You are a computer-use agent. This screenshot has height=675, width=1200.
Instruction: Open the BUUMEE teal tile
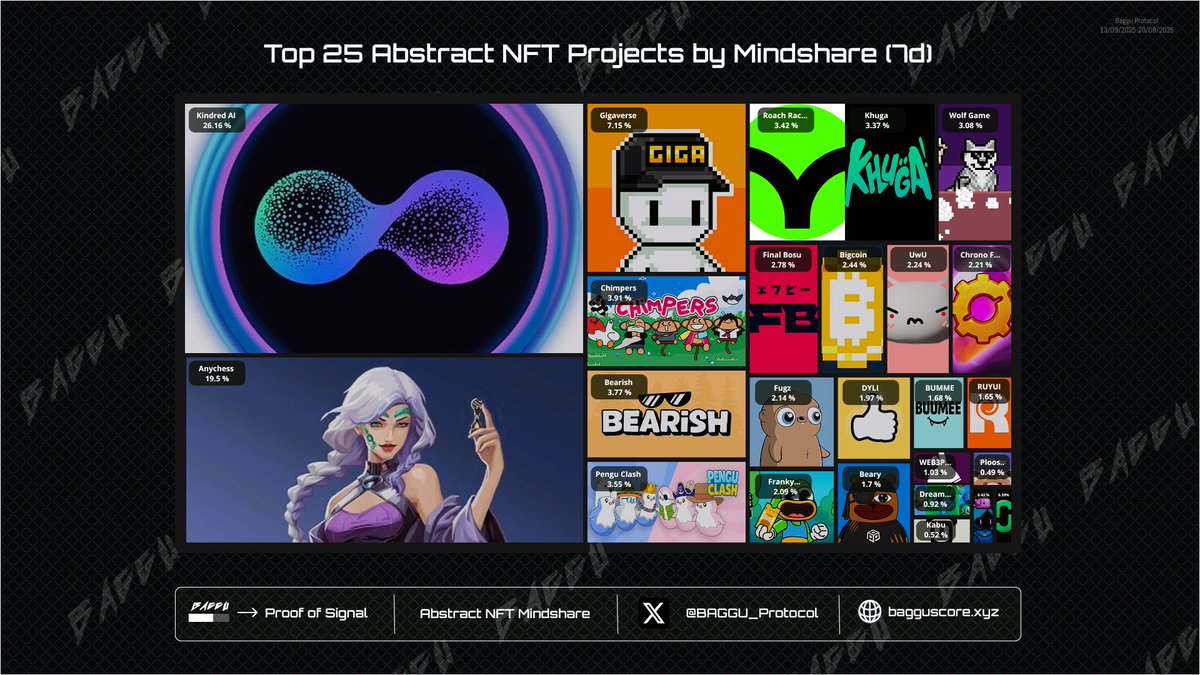point(939,412)
